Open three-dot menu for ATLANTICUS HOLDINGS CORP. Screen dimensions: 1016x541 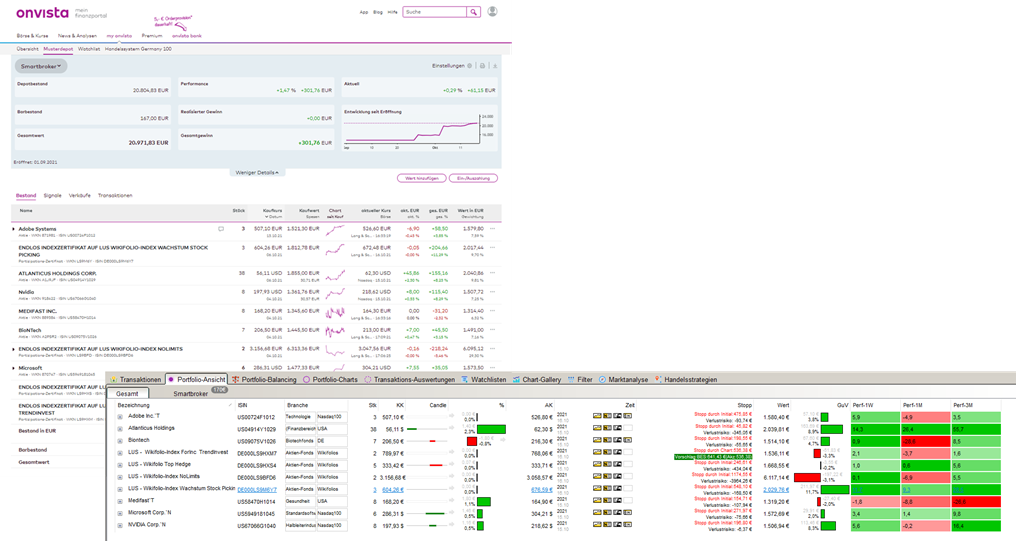tap(492, 273)
